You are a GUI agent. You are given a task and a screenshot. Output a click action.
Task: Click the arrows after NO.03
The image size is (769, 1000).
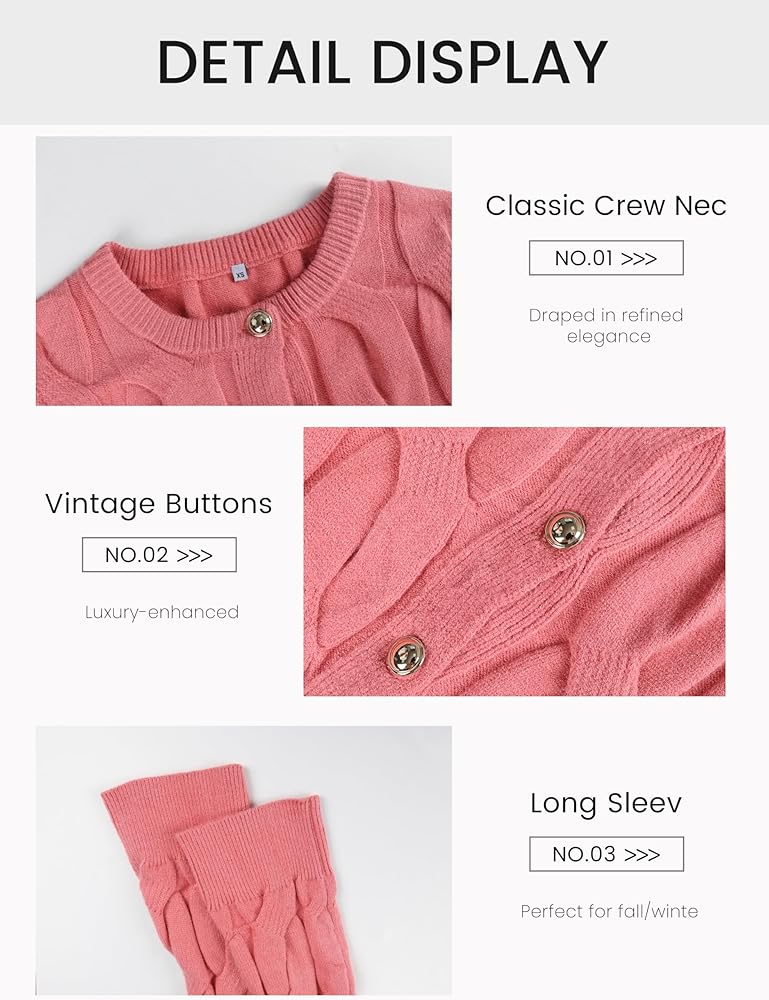[641, 854]
